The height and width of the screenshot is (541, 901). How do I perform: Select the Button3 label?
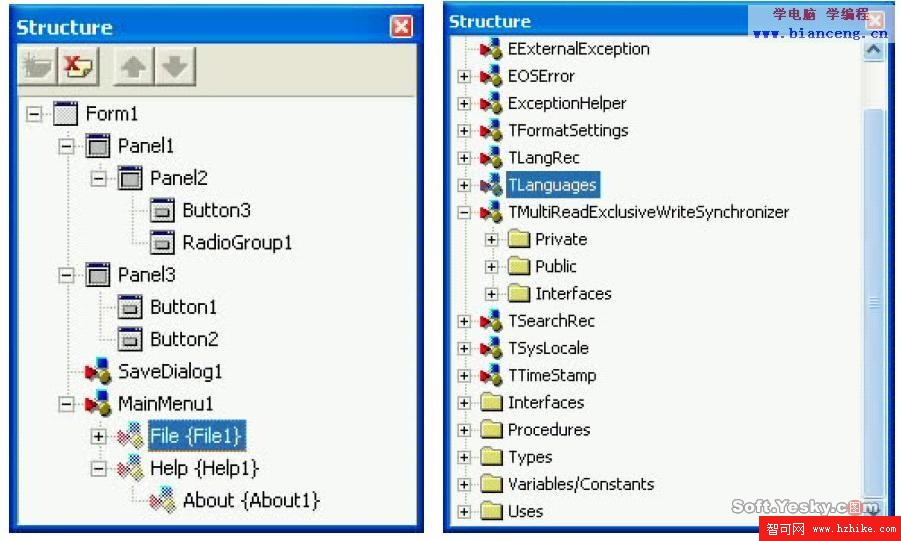tap(217, 210)
